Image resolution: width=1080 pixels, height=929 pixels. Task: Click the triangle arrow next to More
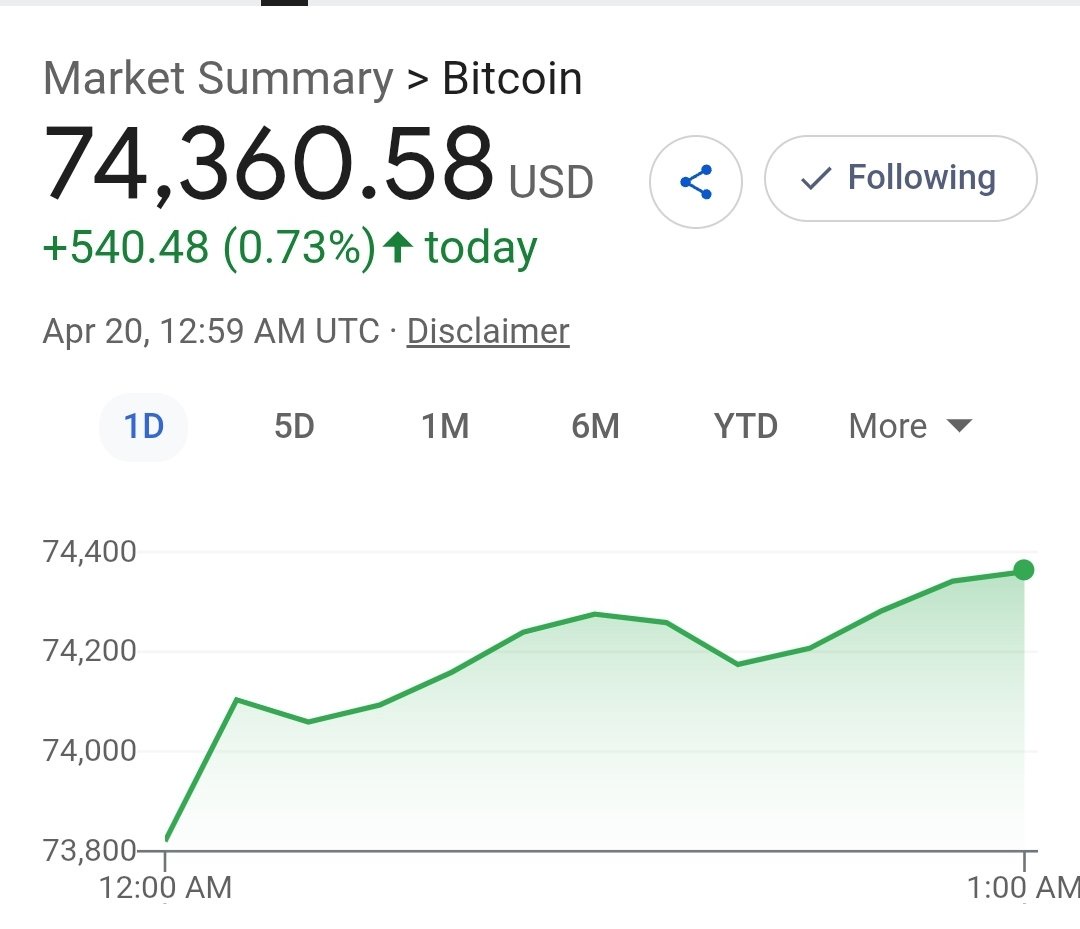958,426
